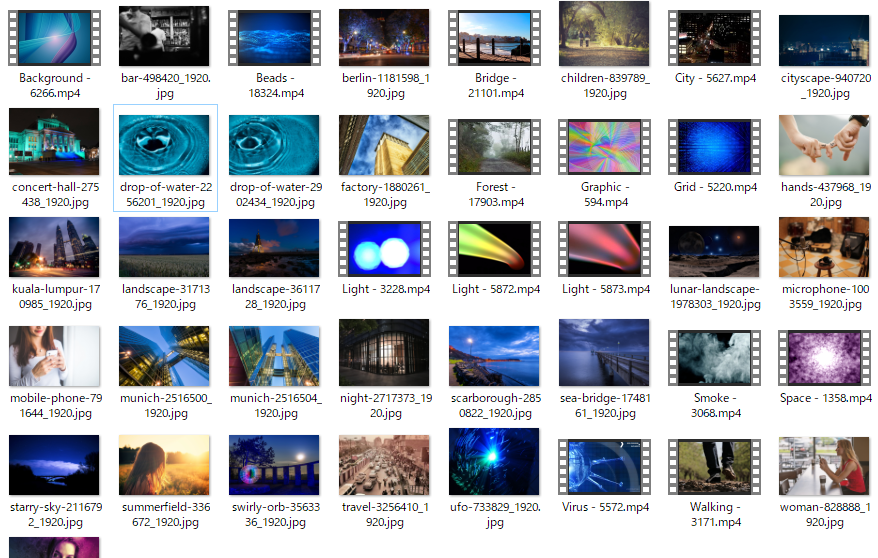Select starry-sky-2116792_1920.jpg image
Image resolution: width=878 pixels, height=558 pixels.
pyautogui.click(x=54, y=465)
